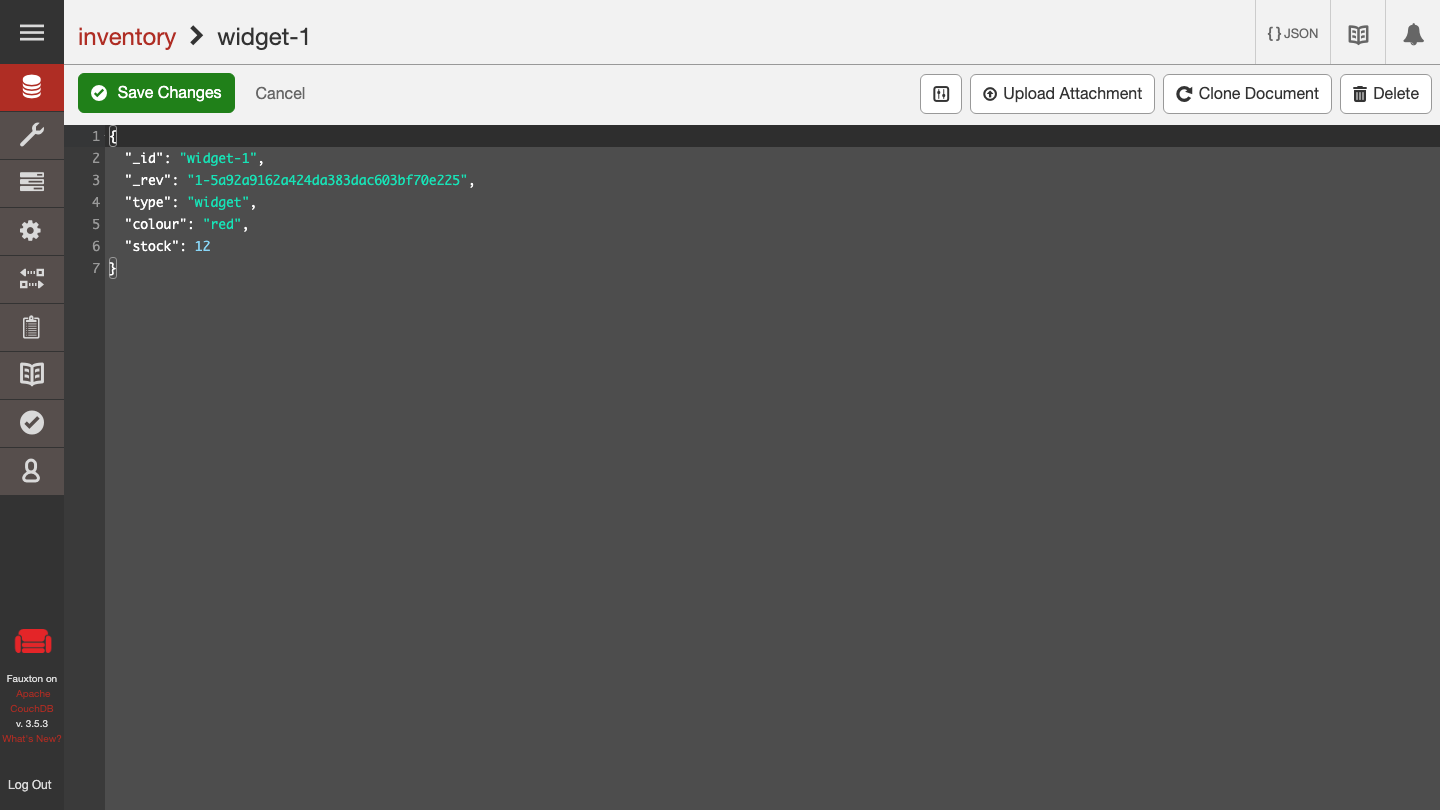Open Verify Installation checkmark icon

point(32,423)
